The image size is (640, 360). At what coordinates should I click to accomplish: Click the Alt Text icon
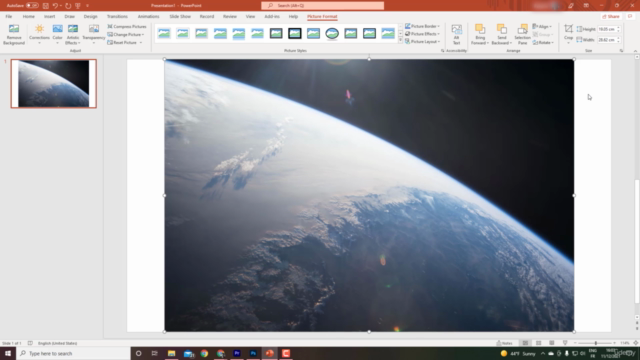(456, 29)
